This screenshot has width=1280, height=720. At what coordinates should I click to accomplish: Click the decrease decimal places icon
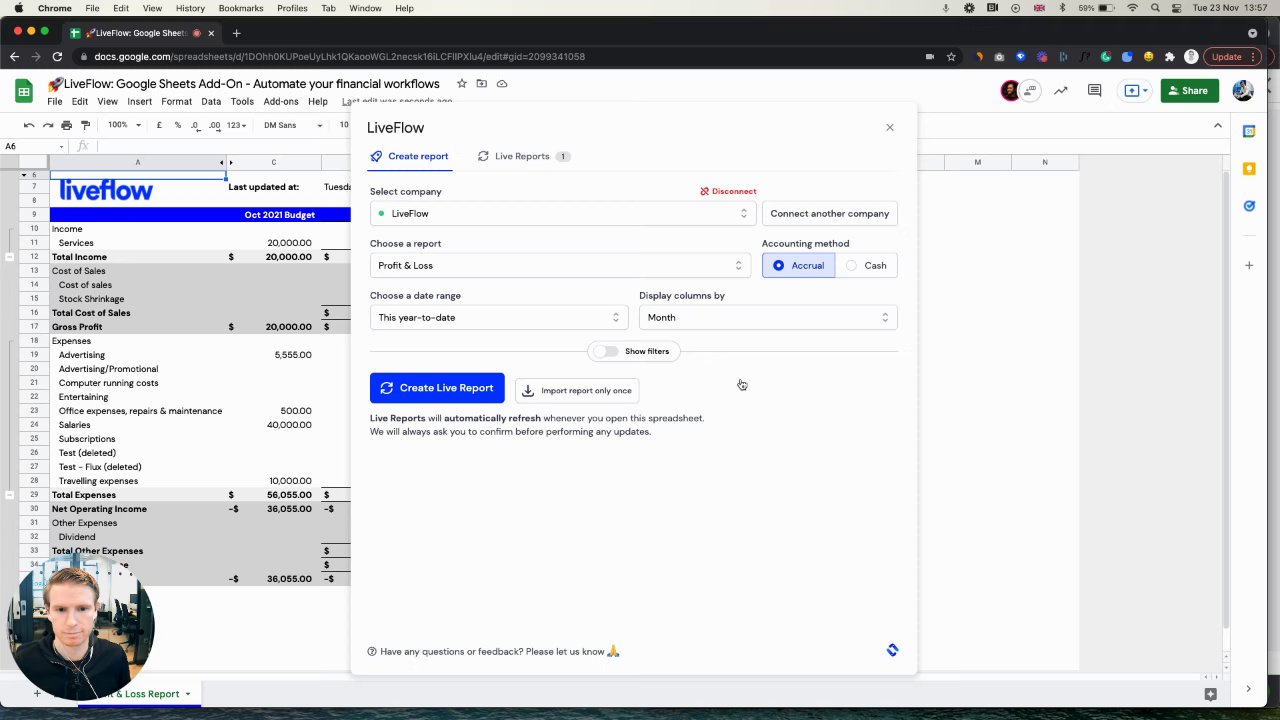click(195, 125)
